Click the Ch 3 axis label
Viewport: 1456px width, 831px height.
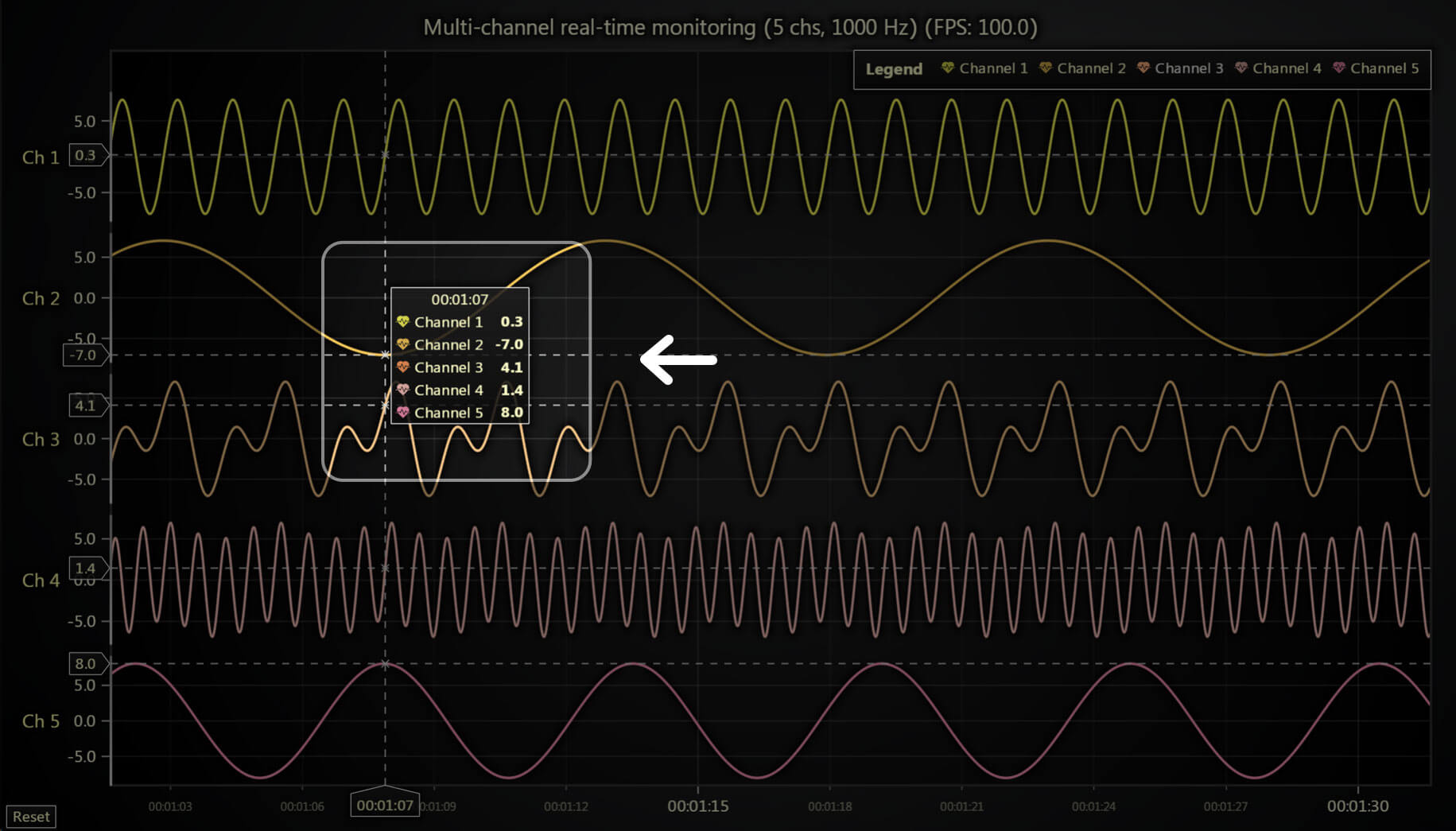tap(41, 439)
